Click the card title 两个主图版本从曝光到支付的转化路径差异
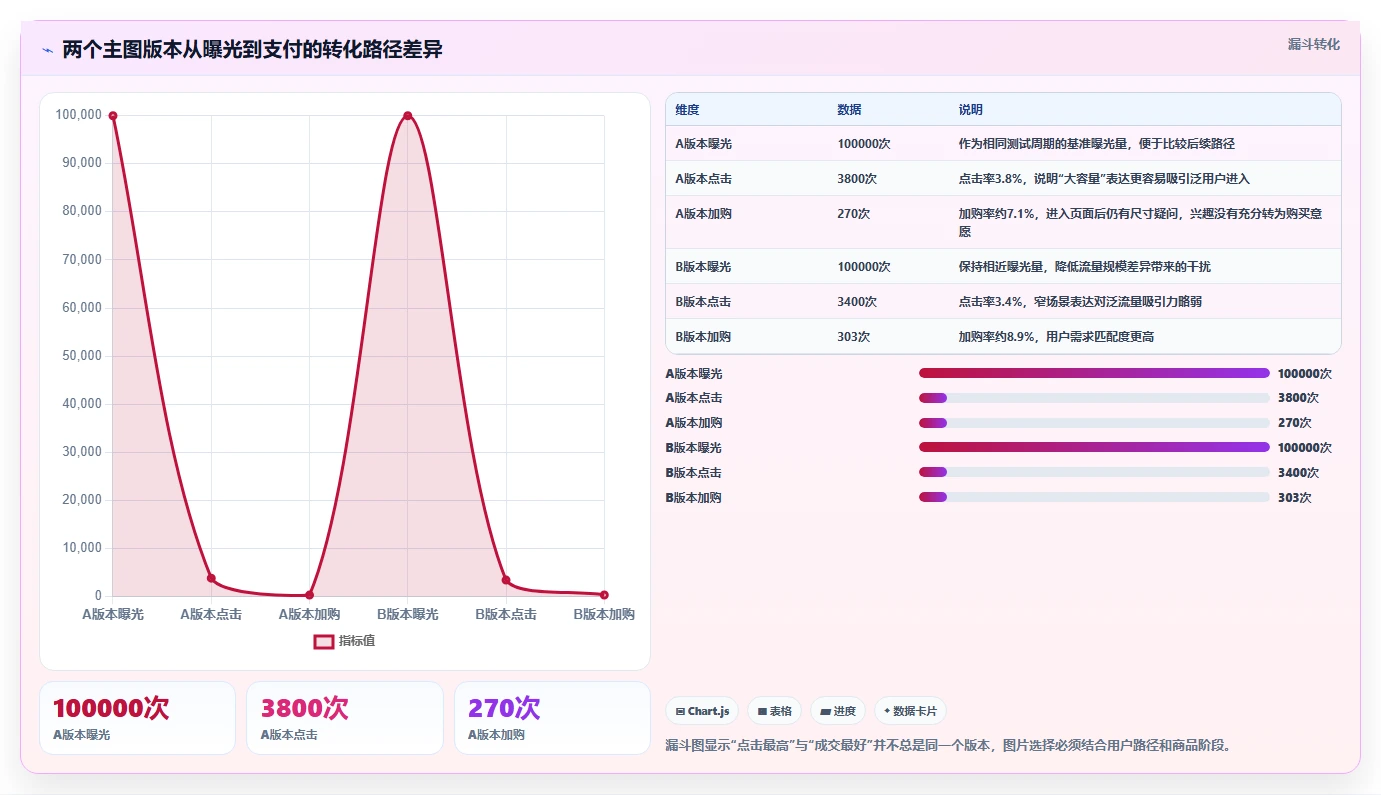Screen dimensions: 1381x795 click(x=252, y=50)
